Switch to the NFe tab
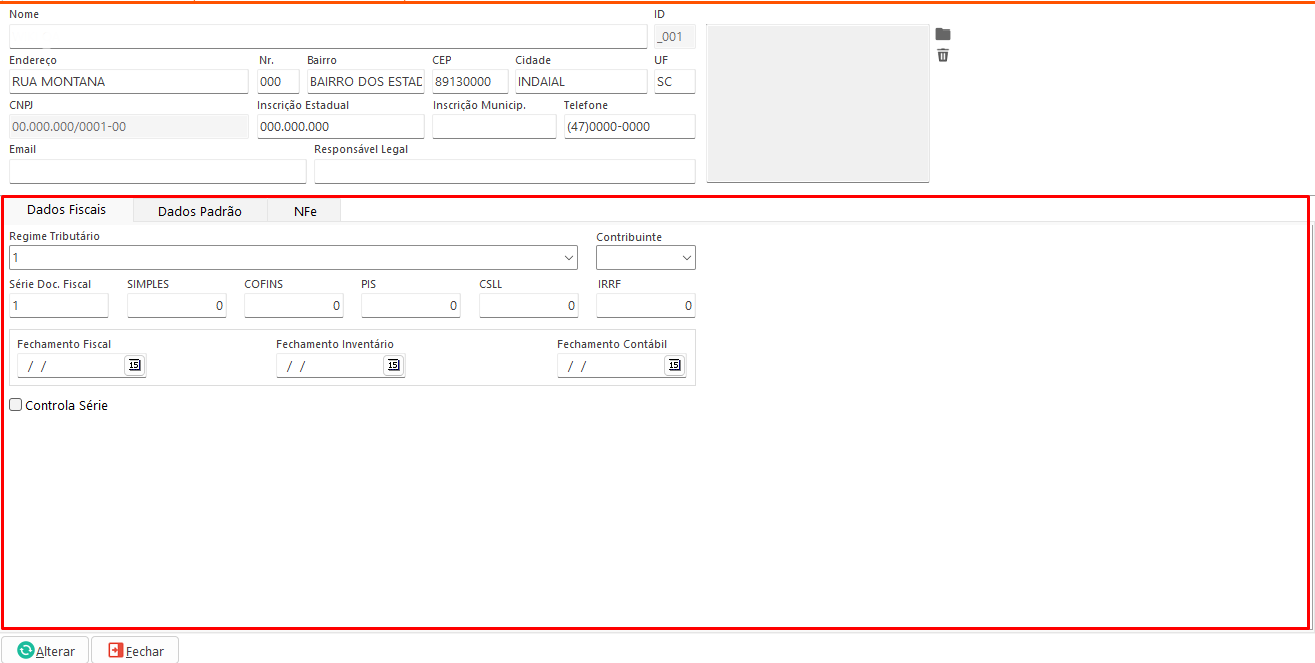1315x663 pixels. (x=305, y=211)
